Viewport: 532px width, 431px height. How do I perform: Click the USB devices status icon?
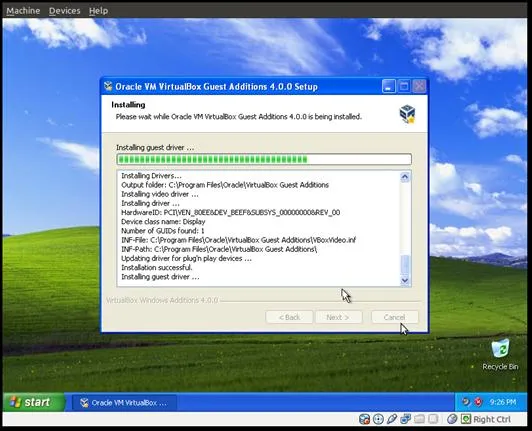[392, 419]
